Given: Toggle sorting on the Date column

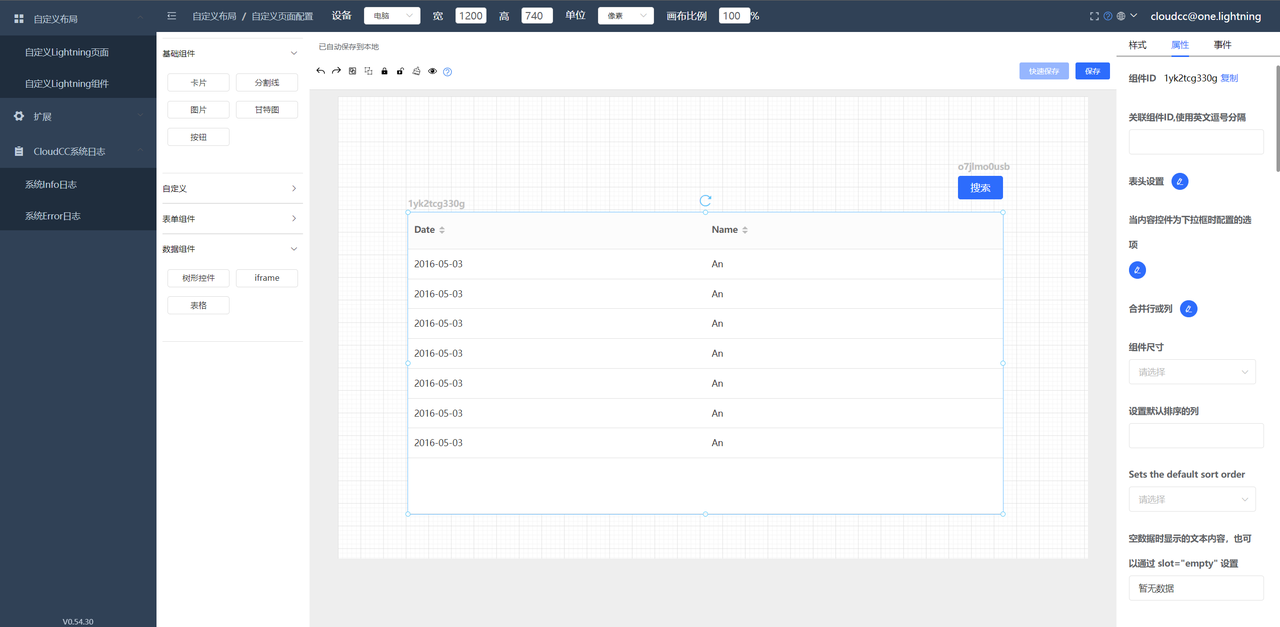Looking at the screenshot, I should (x=442, y=230).
